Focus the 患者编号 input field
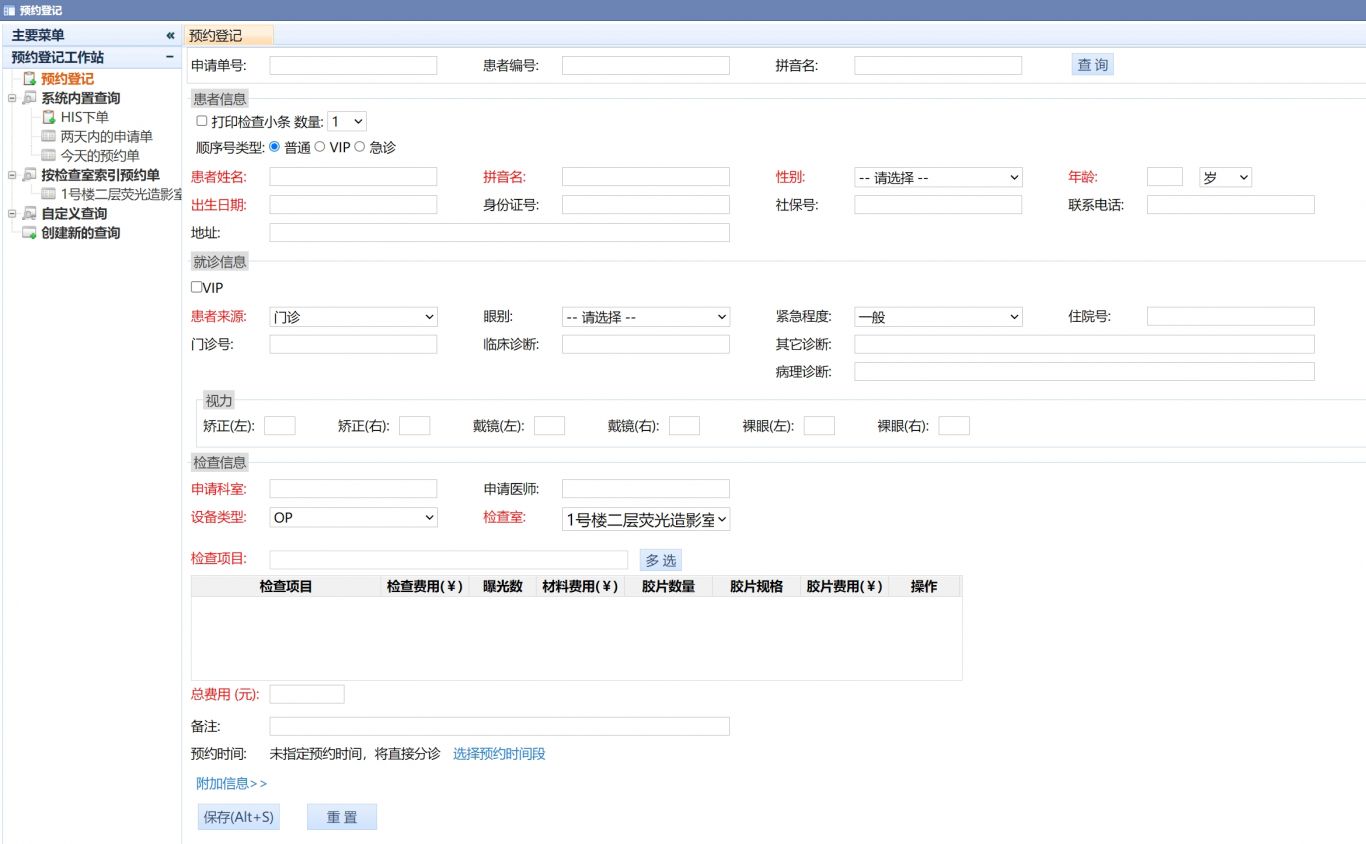Screen dimensions: 1366x844 (x=646, y=65)
